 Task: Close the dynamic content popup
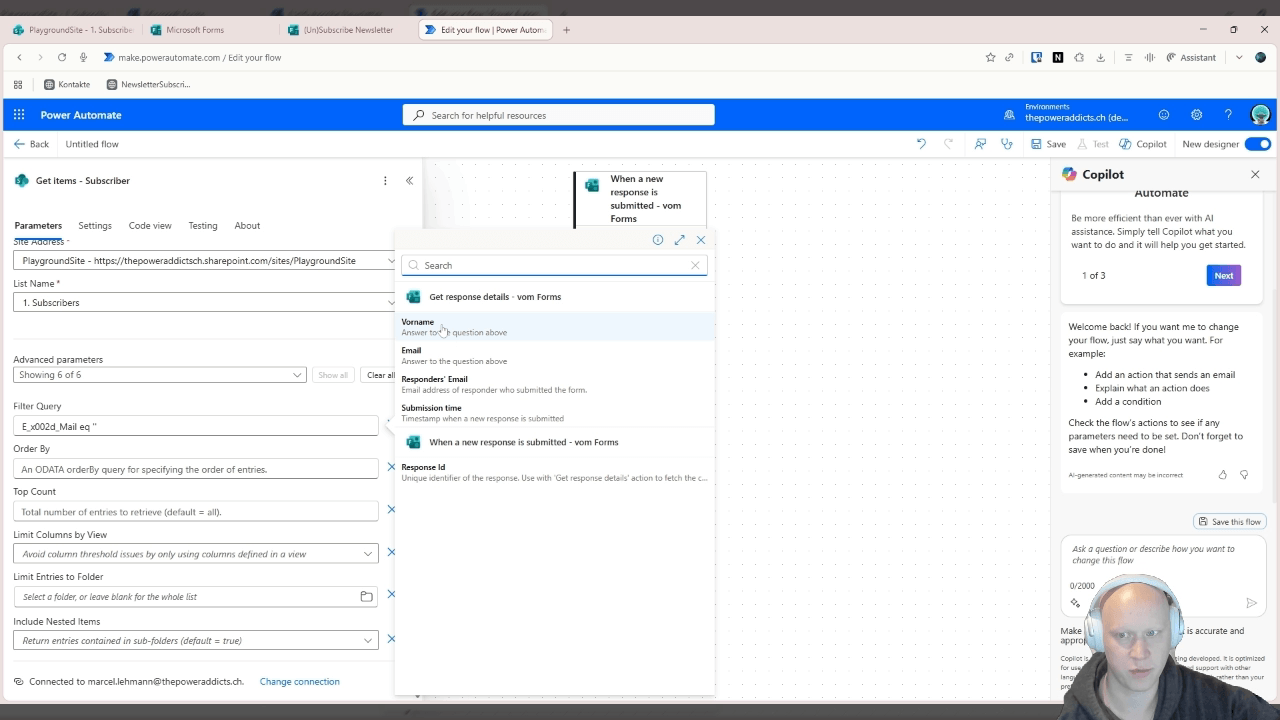[701, 240]
